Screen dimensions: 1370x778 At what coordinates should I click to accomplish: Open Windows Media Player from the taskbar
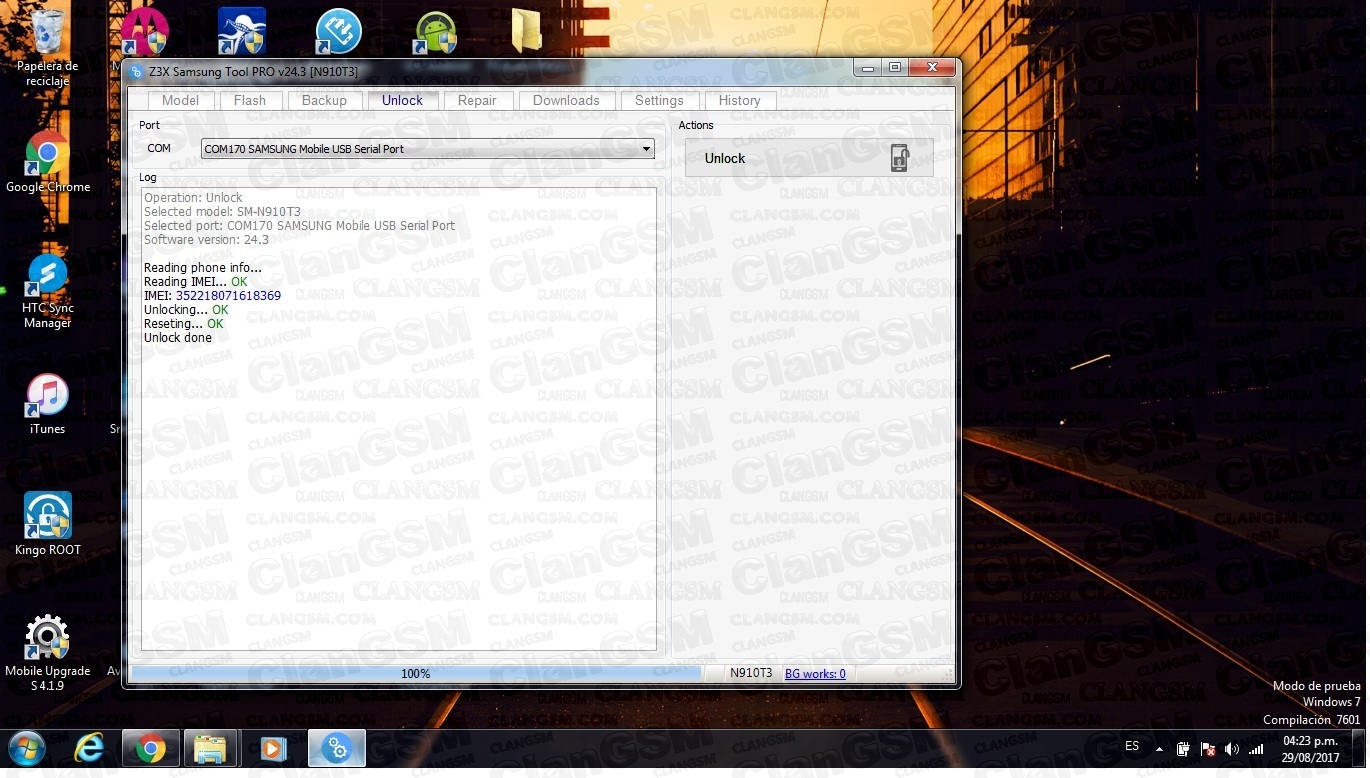tap(273, 749)
